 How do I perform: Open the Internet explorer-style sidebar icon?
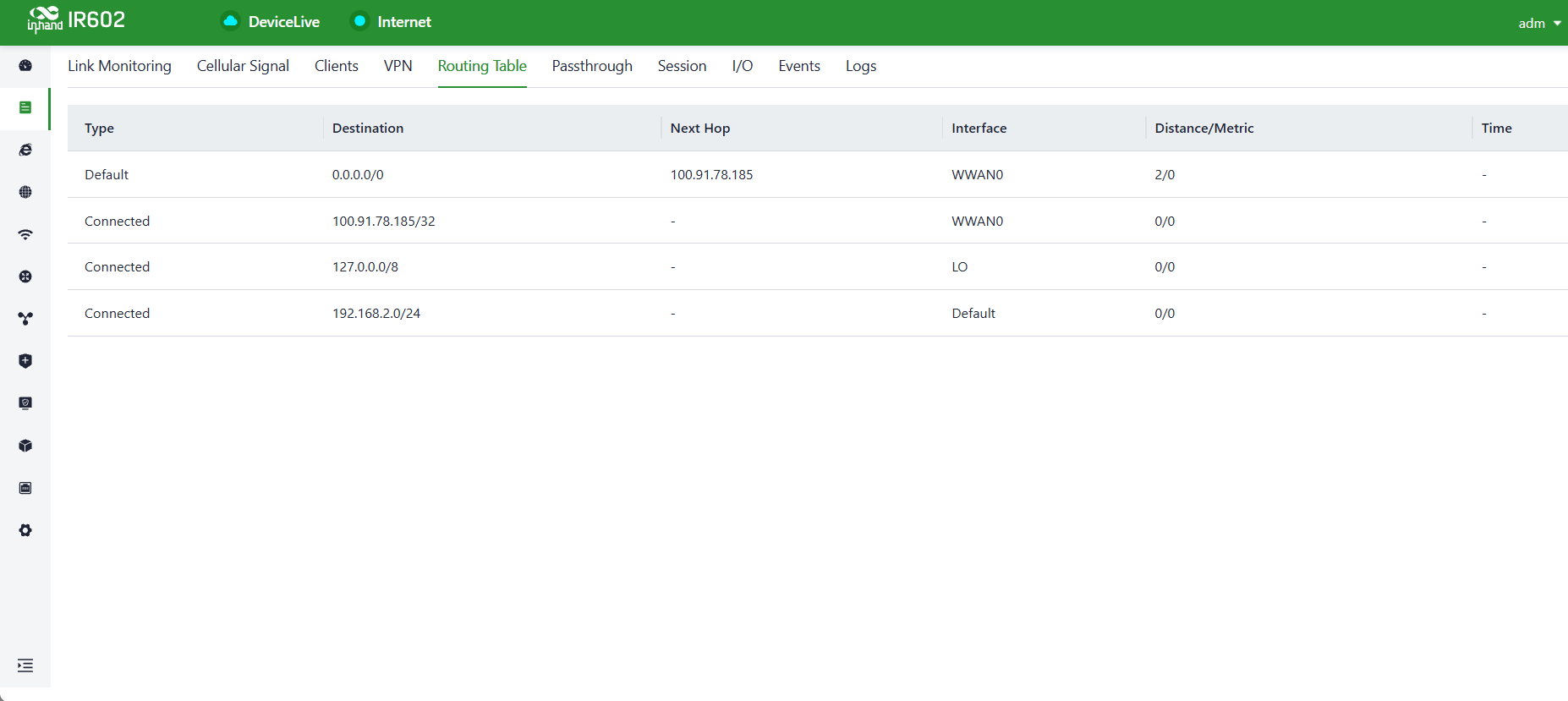click(25, 150)
